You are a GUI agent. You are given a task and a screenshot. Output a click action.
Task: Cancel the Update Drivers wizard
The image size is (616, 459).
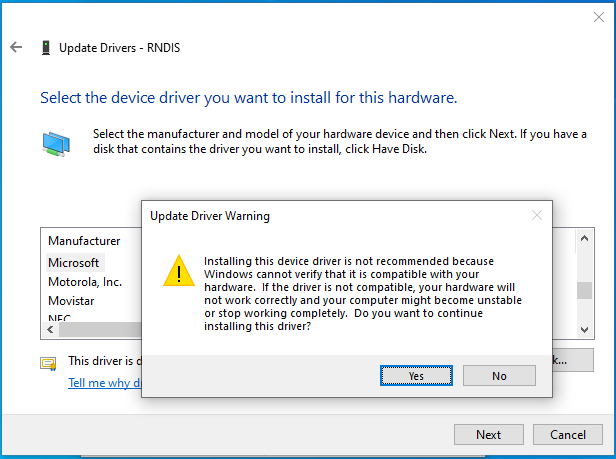[568, 435]
